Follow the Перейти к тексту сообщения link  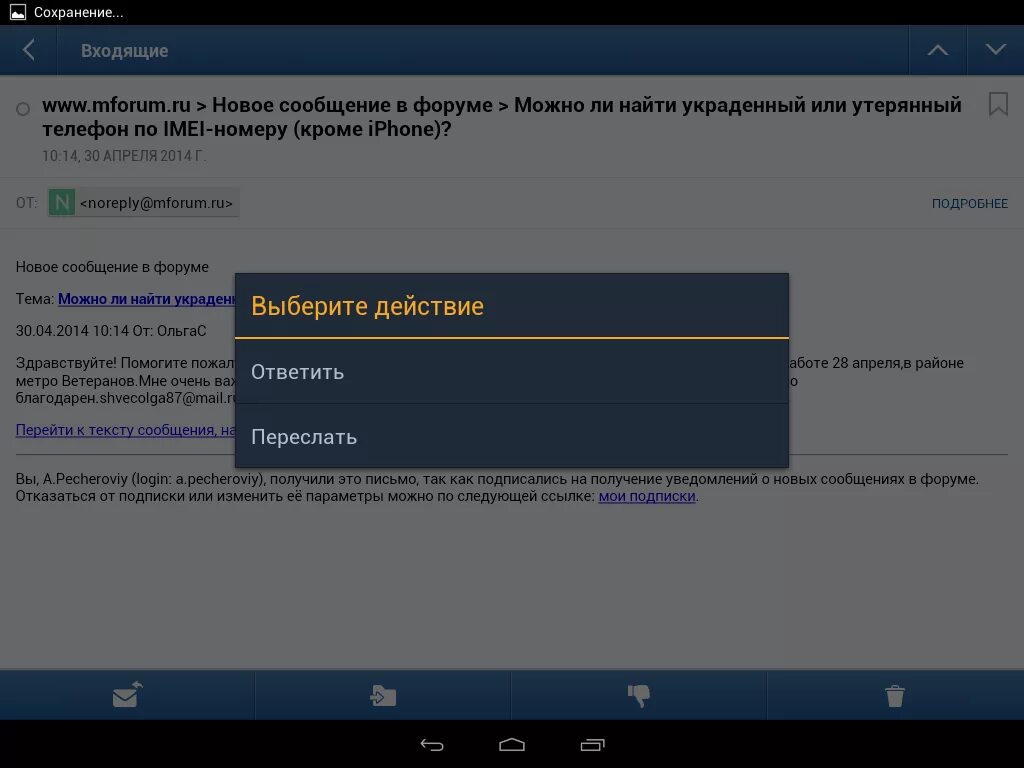[x=125, y=430]
